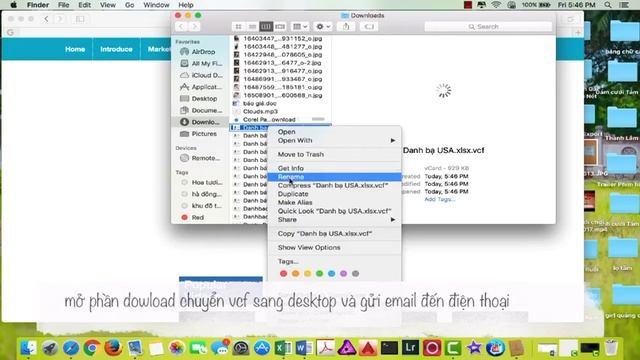Select the Corel Pa…ownload file
The height and width of the screenshot is (360, 640).
269,120
